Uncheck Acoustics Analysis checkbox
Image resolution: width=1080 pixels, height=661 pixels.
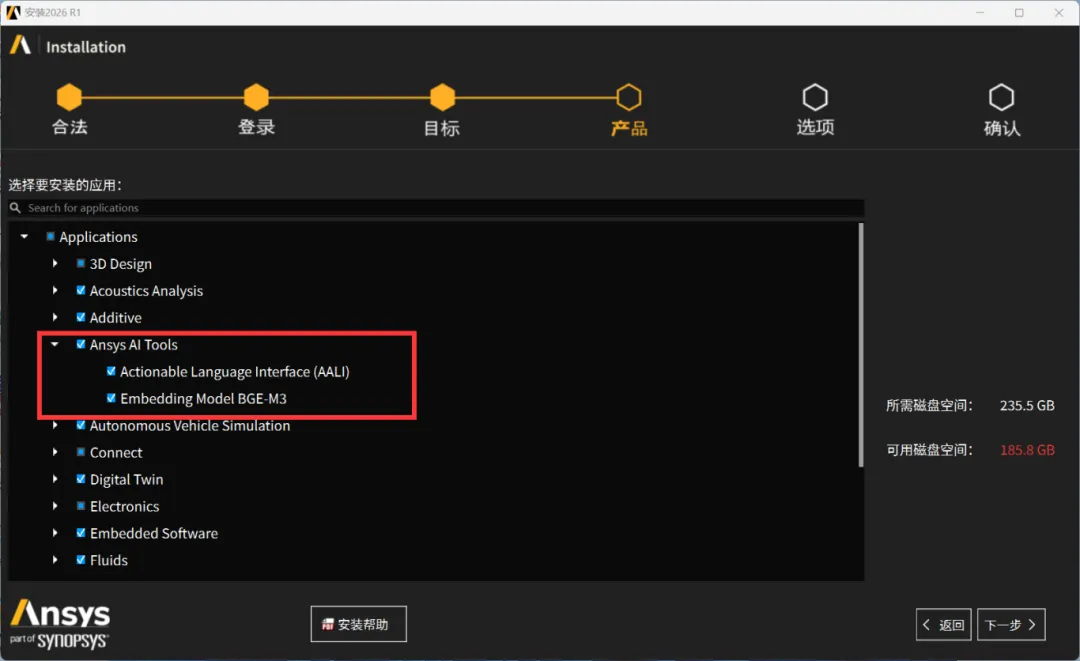pyautogui.click(x=81, y=290)
